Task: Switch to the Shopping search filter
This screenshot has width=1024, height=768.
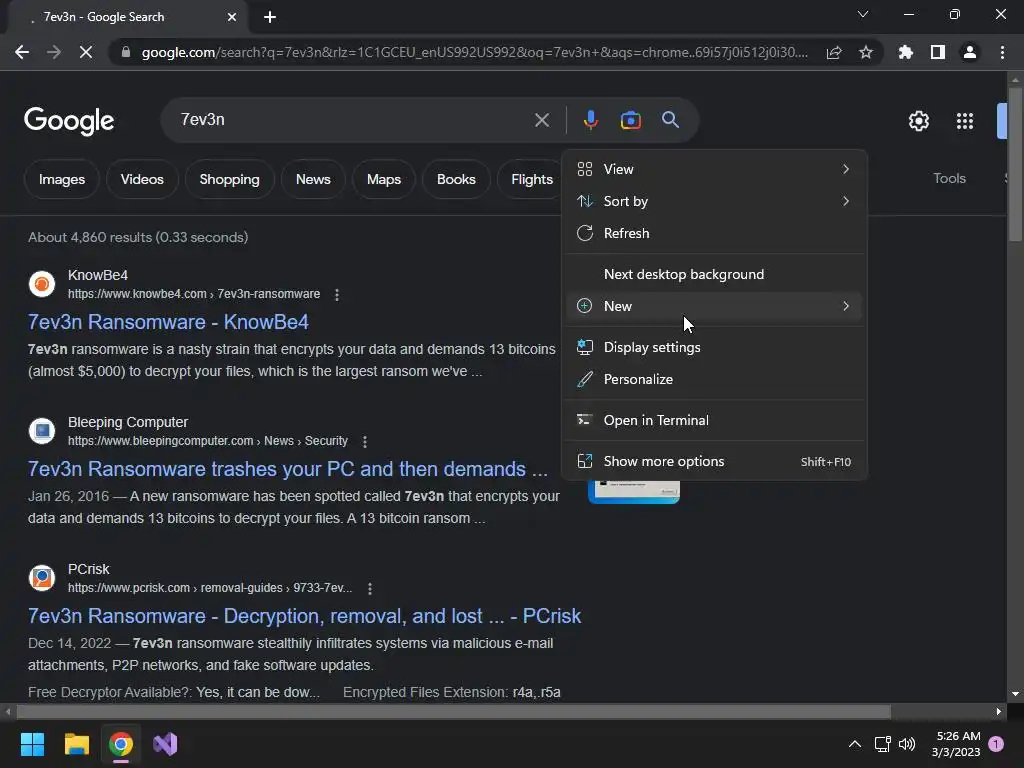Action: click(229, 180)
